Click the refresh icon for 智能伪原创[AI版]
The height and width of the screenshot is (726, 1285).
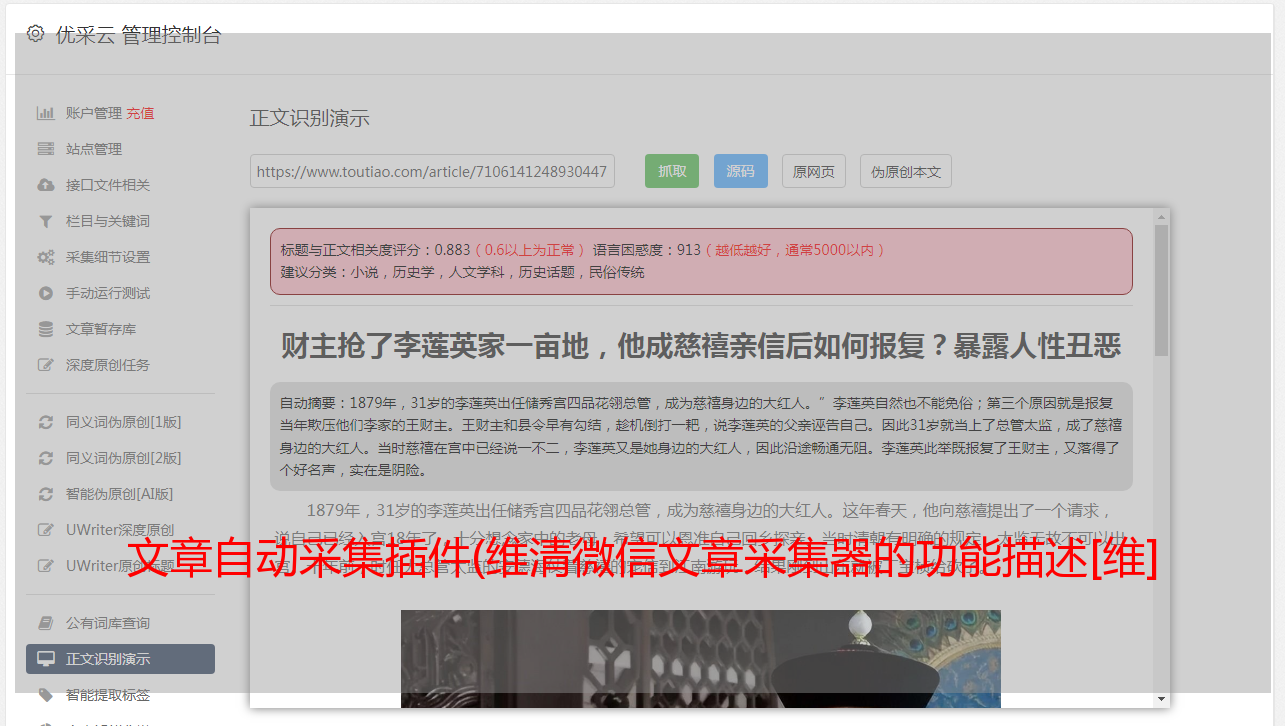(45, 494)
